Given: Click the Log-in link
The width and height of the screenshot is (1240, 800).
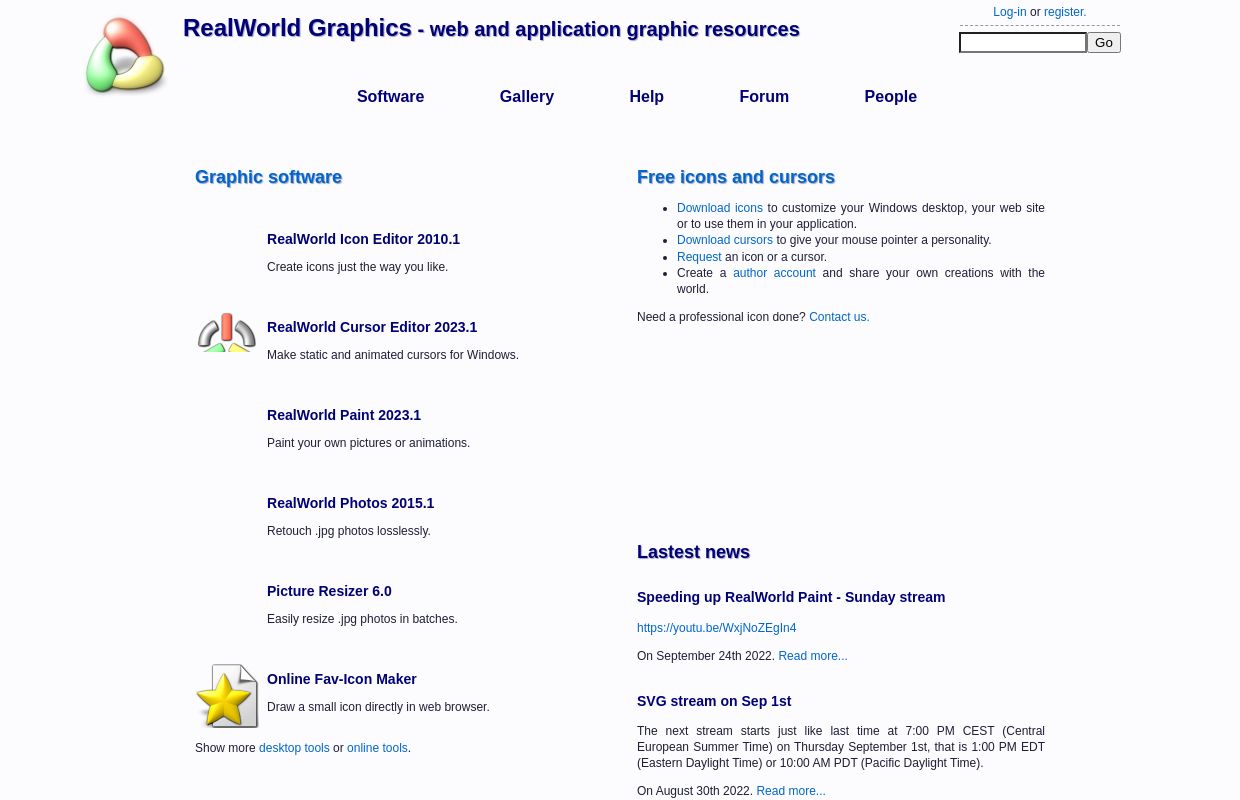Looking at the screenshot, I should click(x=1010, y=12).
